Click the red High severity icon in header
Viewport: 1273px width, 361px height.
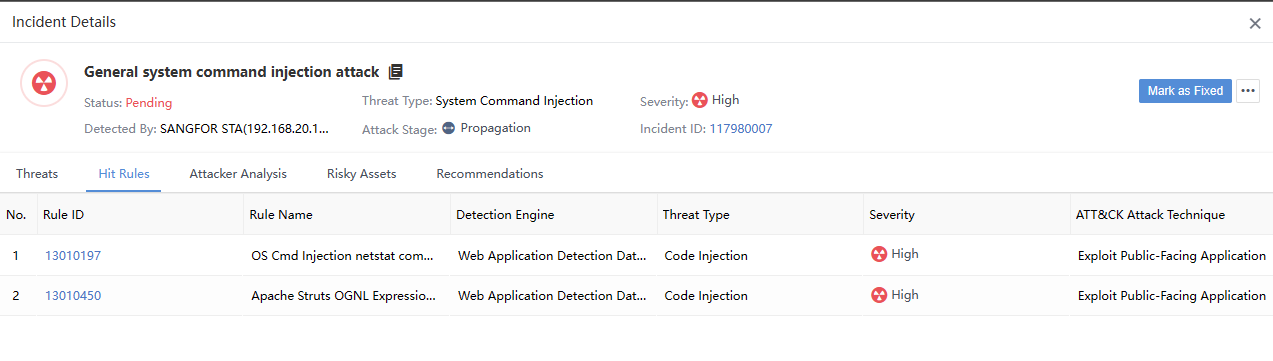click(700, 100)
